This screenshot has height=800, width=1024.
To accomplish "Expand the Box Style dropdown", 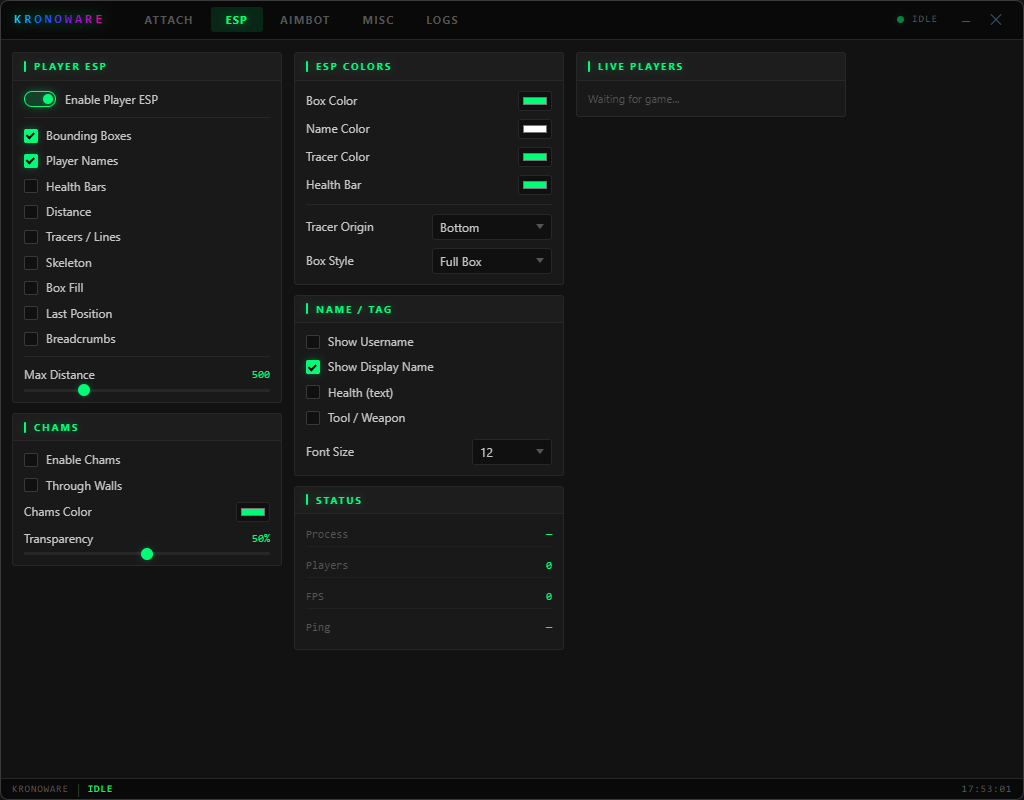I will [x=492, y=261].
